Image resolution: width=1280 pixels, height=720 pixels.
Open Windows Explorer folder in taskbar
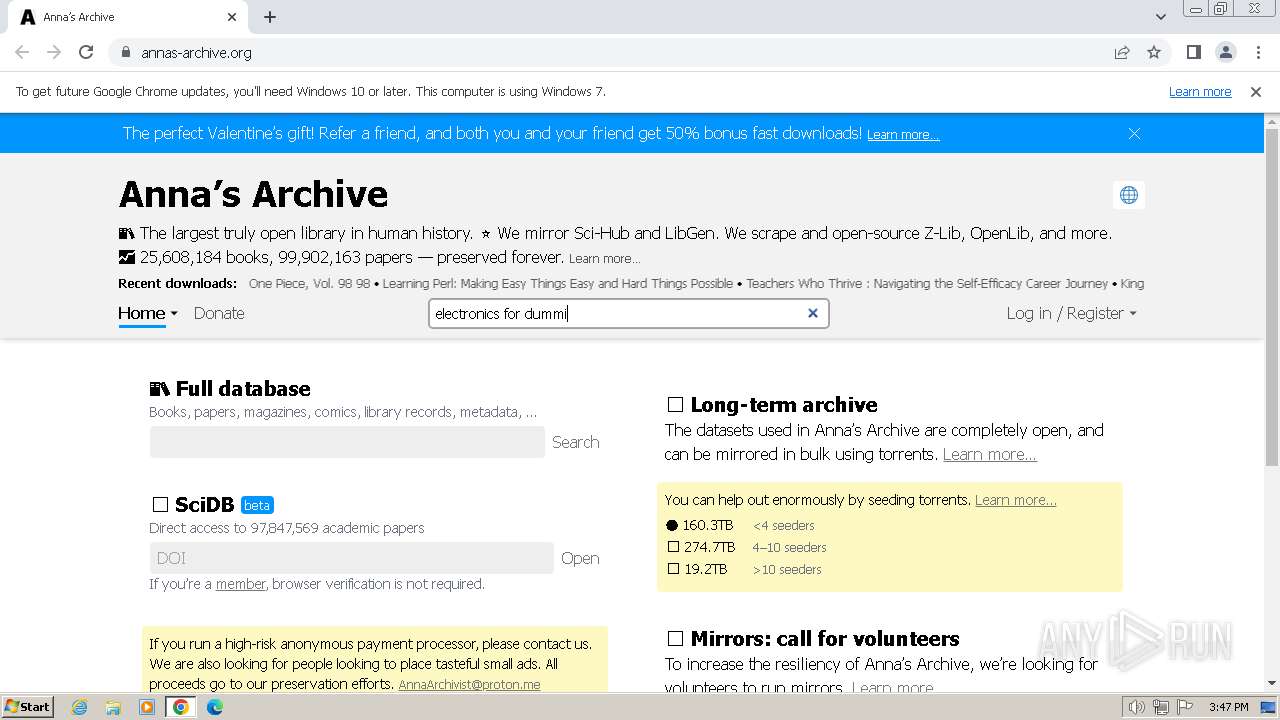[x=113, y=707]
